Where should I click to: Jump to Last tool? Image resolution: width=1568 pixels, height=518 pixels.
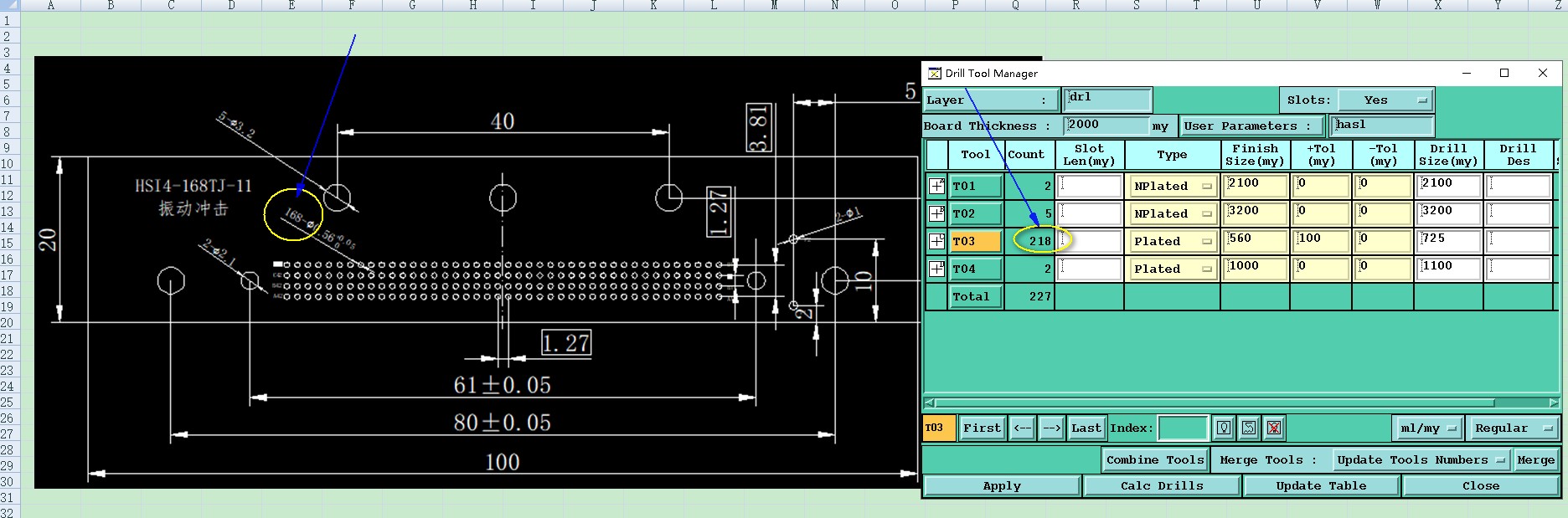click(x=1086, y=428)
